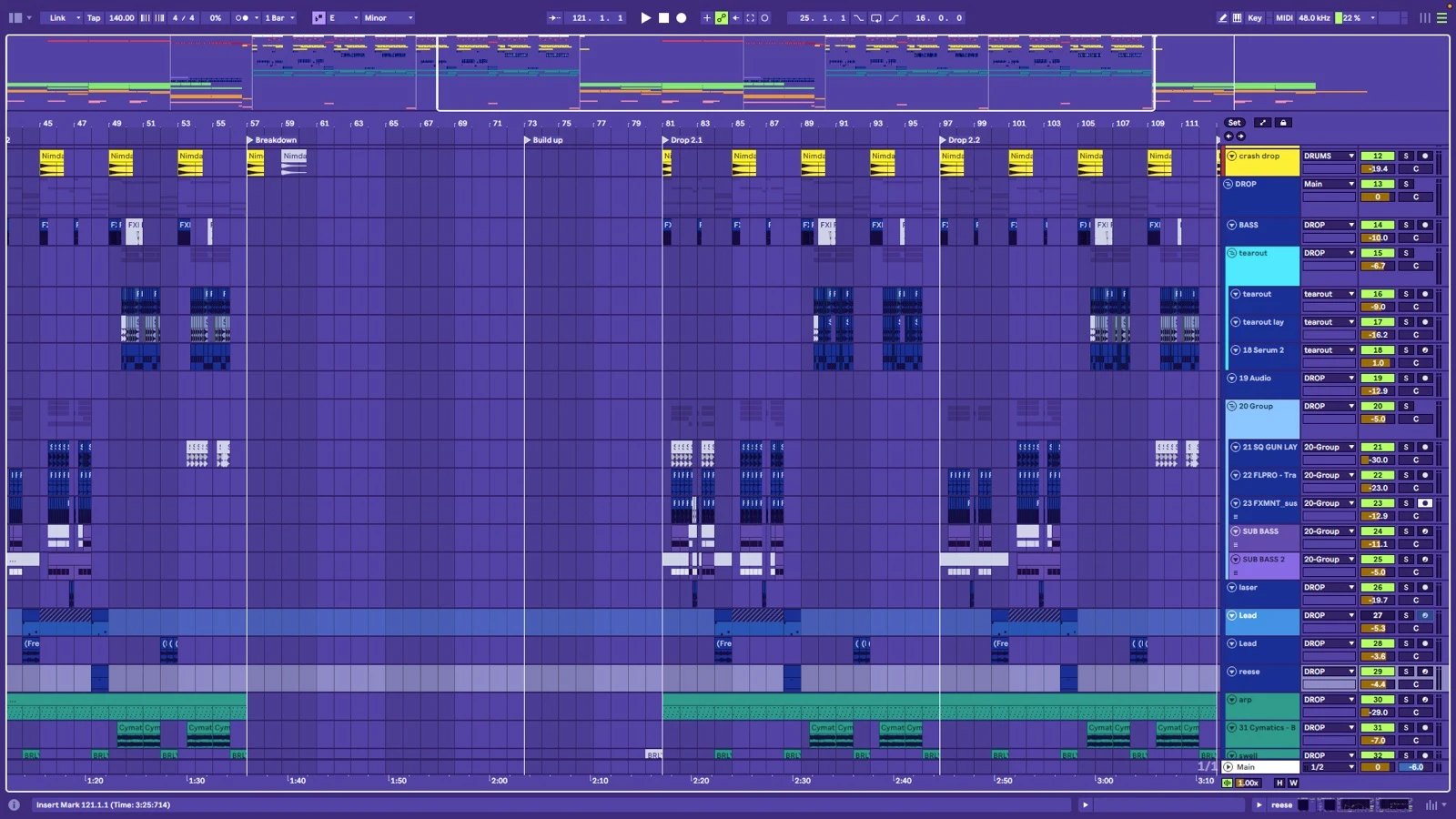Viewport: 1456px width, 819px height.
Task: Mute 18 Serum 2 via activator 18
Action: 1378,350
